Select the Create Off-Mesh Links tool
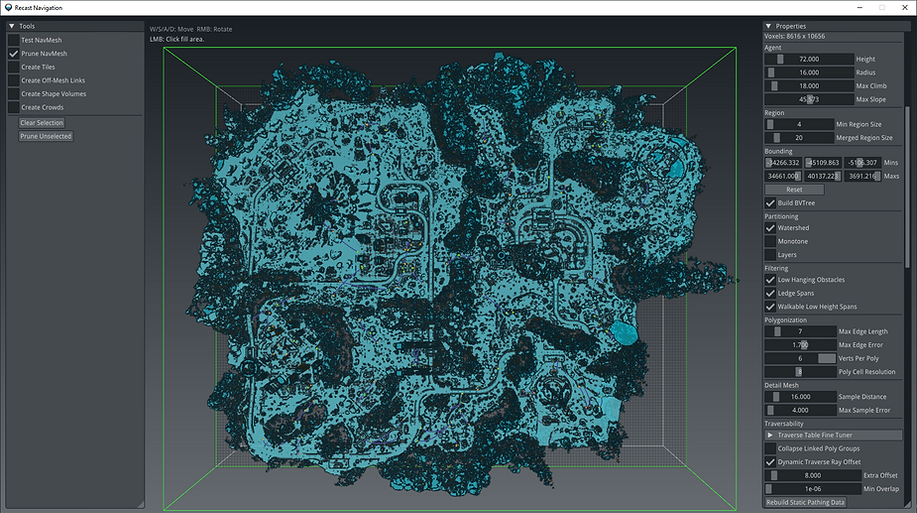This screenshot has height=513, width=917. (x=13, y=80)
